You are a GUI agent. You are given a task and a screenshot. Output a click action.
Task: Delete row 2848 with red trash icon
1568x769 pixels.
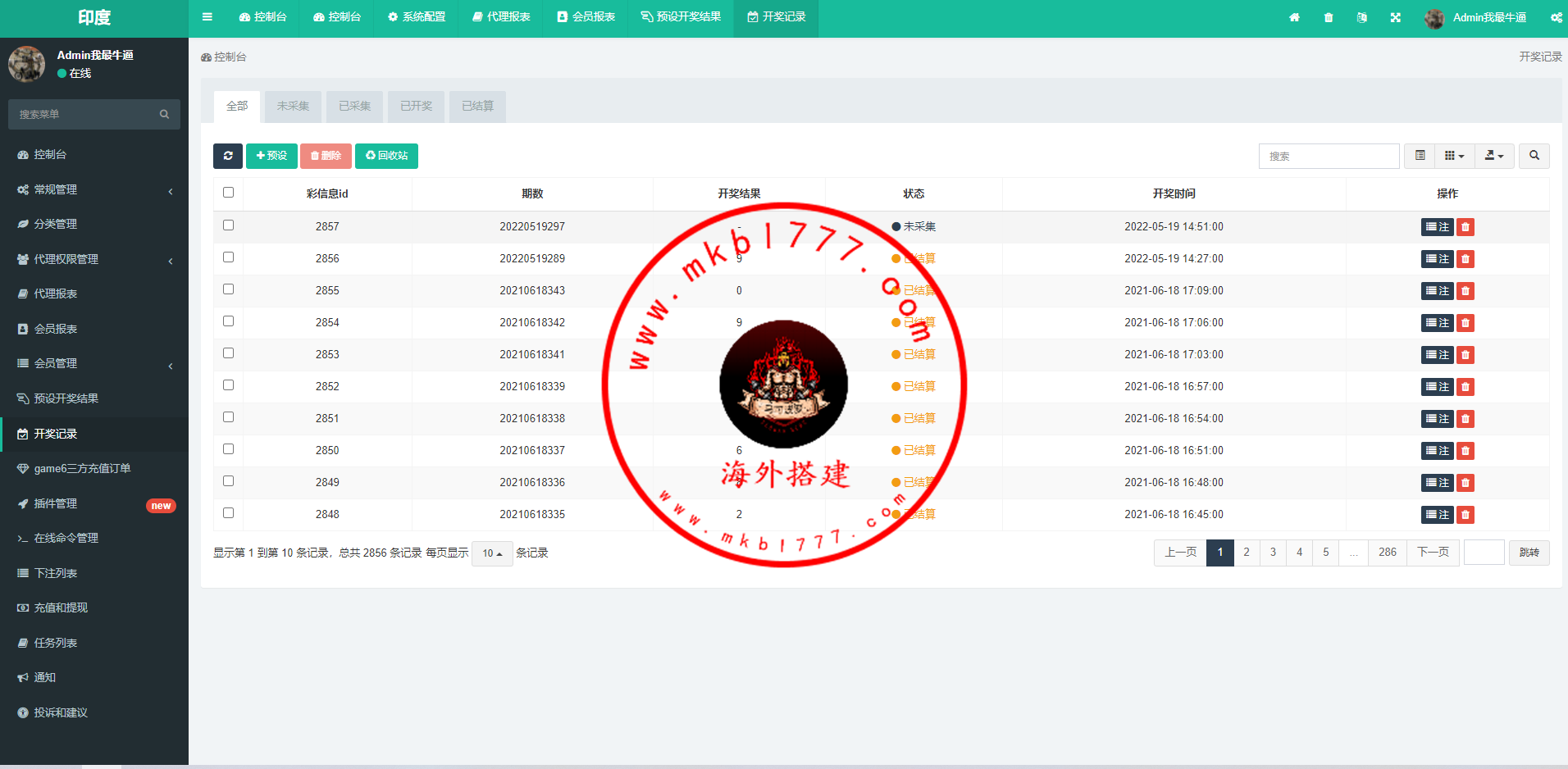coord(1465,515)
